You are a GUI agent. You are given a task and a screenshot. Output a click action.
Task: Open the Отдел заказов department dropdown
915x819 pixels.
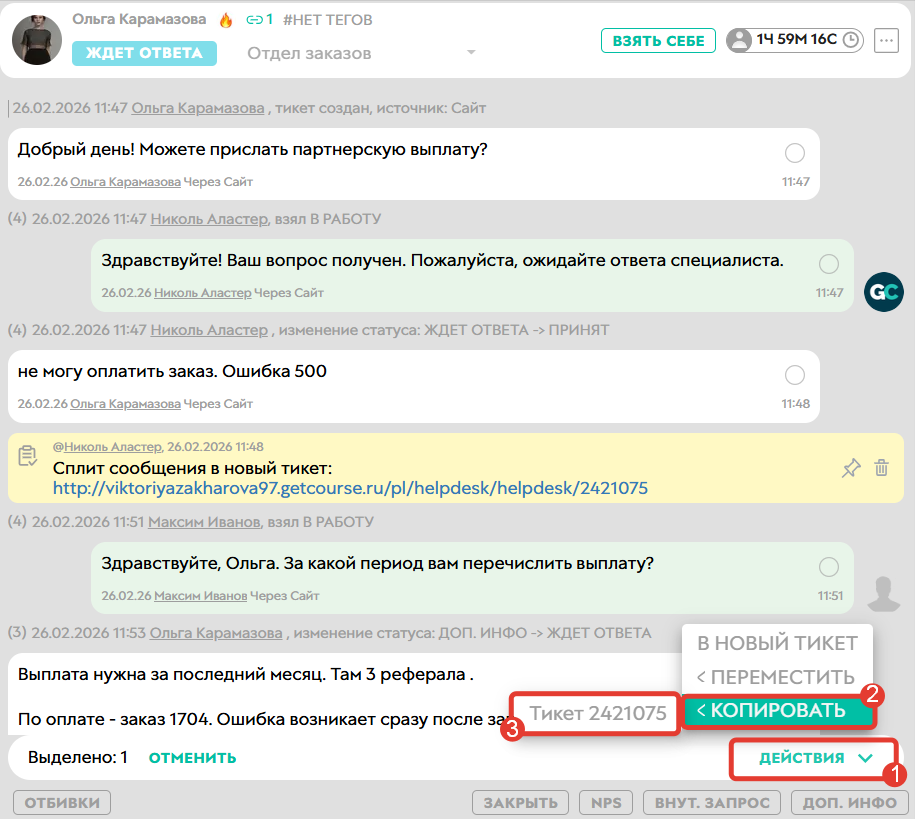pyautogui.click(x=362, y=53)
